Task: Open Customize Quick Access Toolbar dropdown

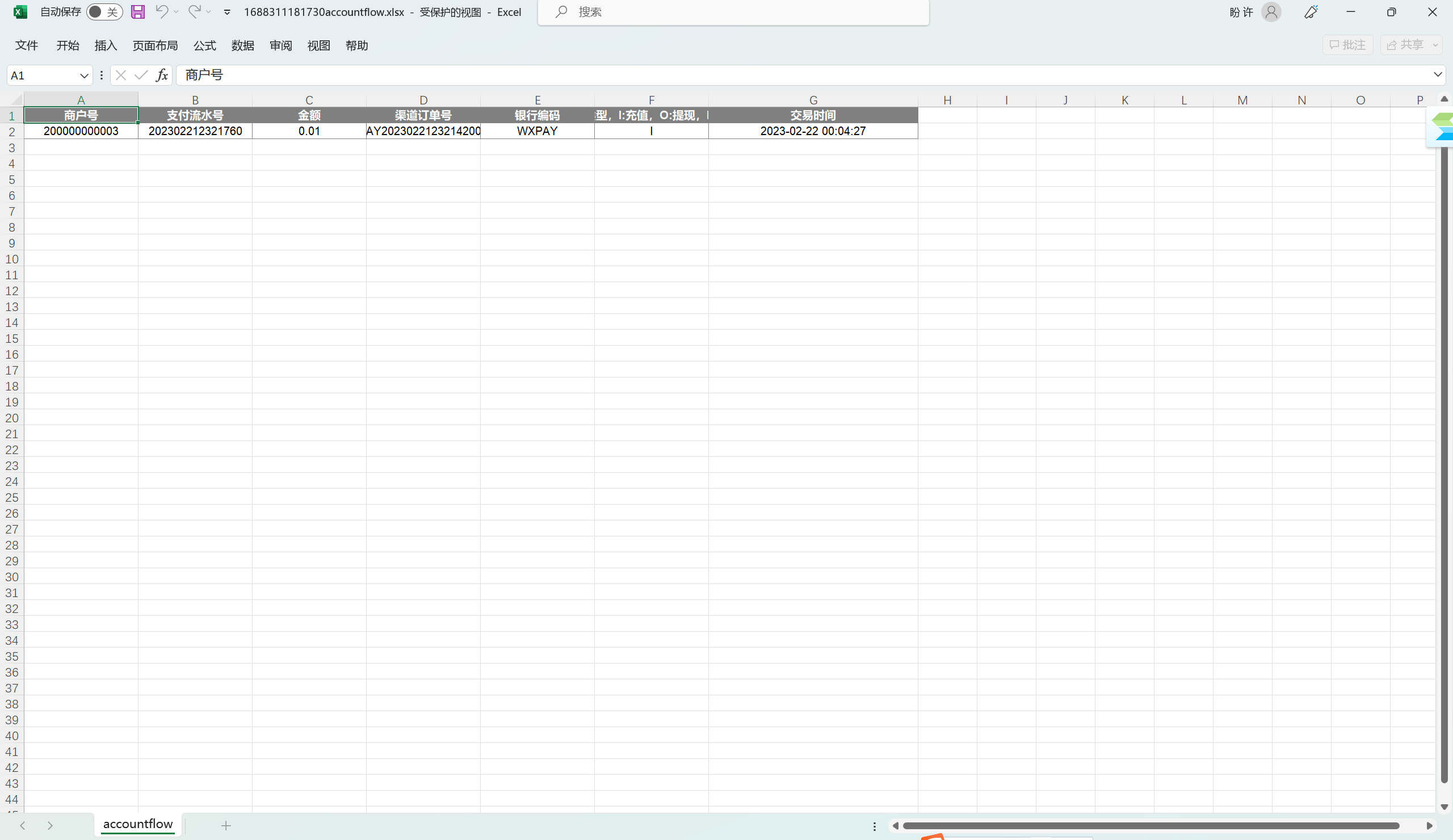Action: pyautogui.click(x=227, y=11)
